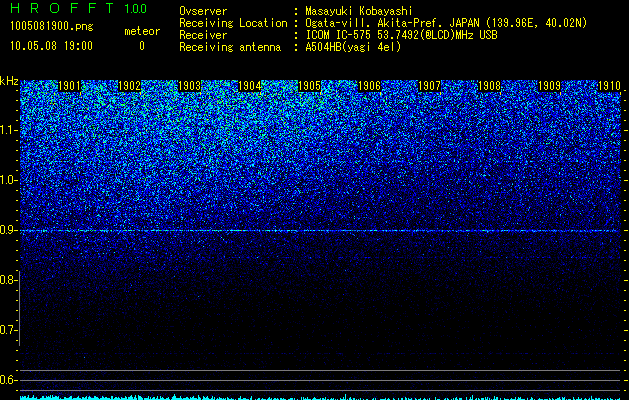
Task: Click the 1.0 kHz axis label
Action: click(7, 180)
